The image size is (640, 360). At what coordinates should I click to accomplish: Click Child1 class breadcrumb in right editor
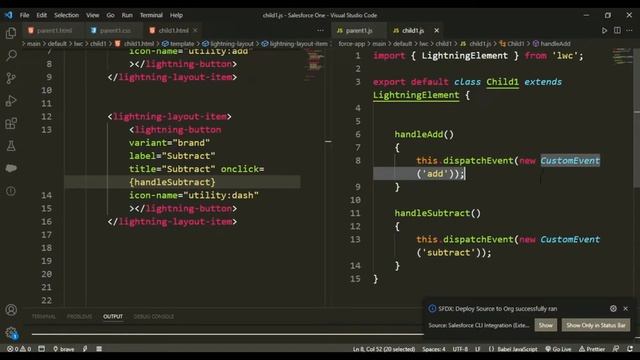click(x=512, y=44)
